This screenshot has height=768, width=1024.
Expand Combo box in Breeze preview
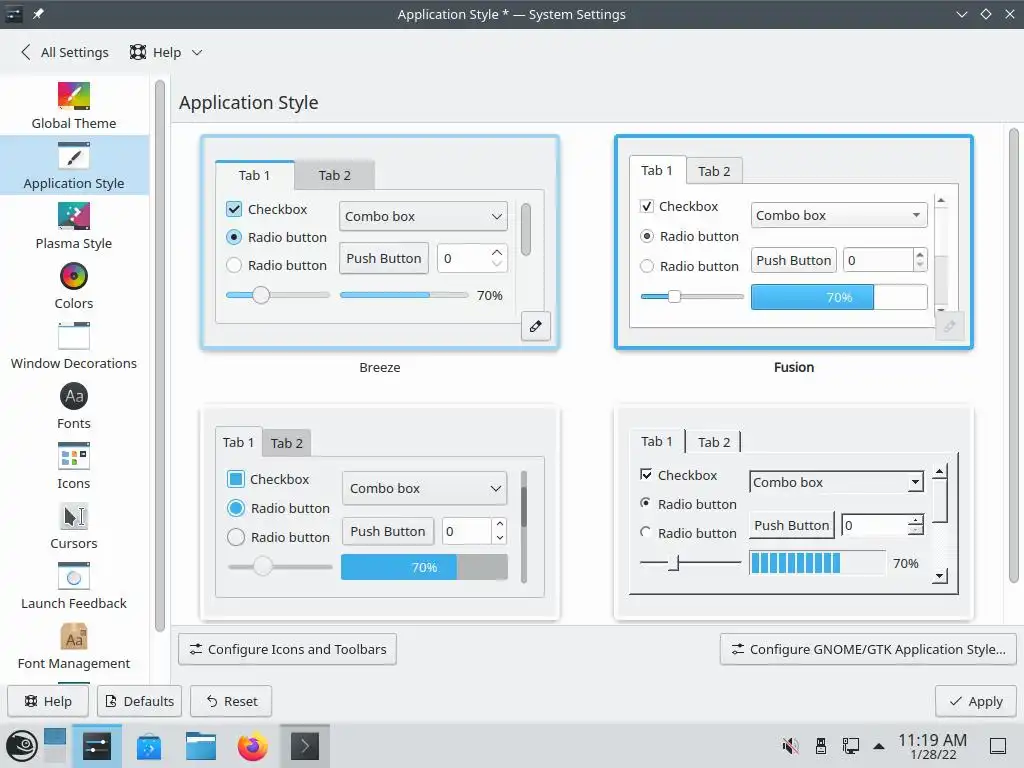coord(423,216)
